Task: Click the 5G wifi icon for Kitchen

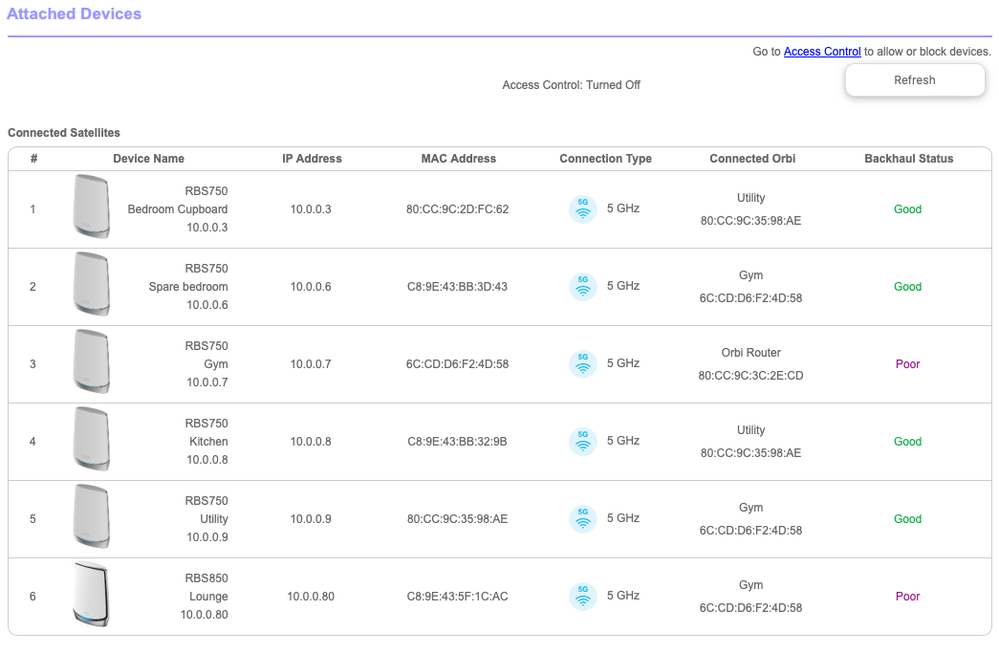Action: pos(582,442)
